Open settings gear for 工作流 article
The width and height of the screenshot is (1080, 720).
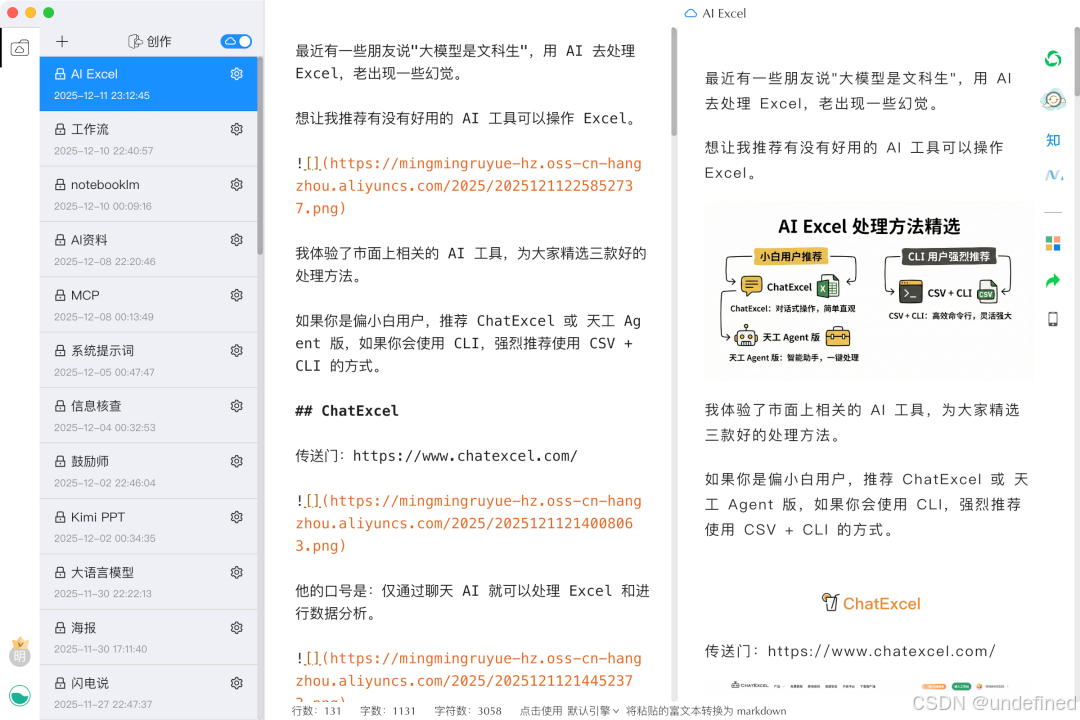point(236,129)
